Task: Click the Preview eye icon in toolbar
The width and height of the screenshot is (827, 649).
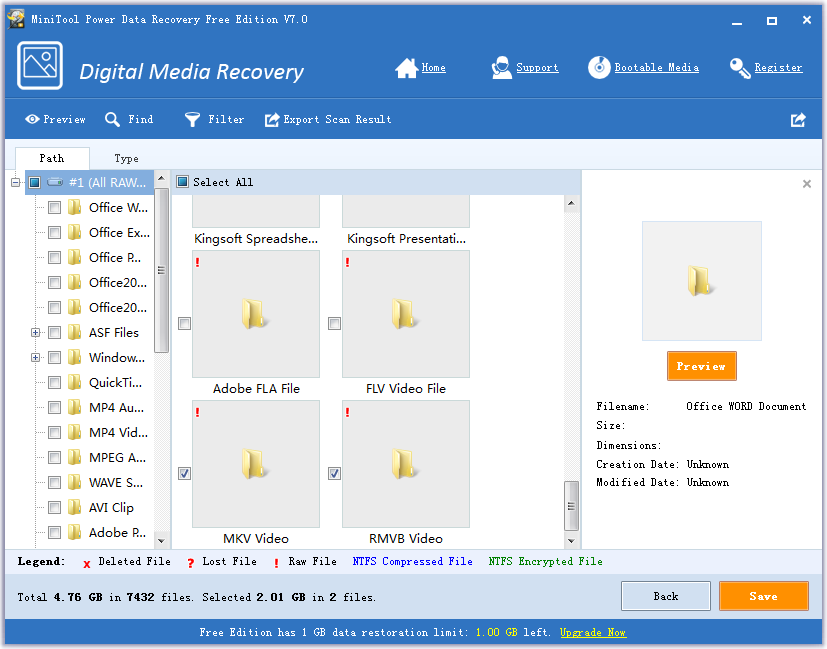Action: pos(32,119)
